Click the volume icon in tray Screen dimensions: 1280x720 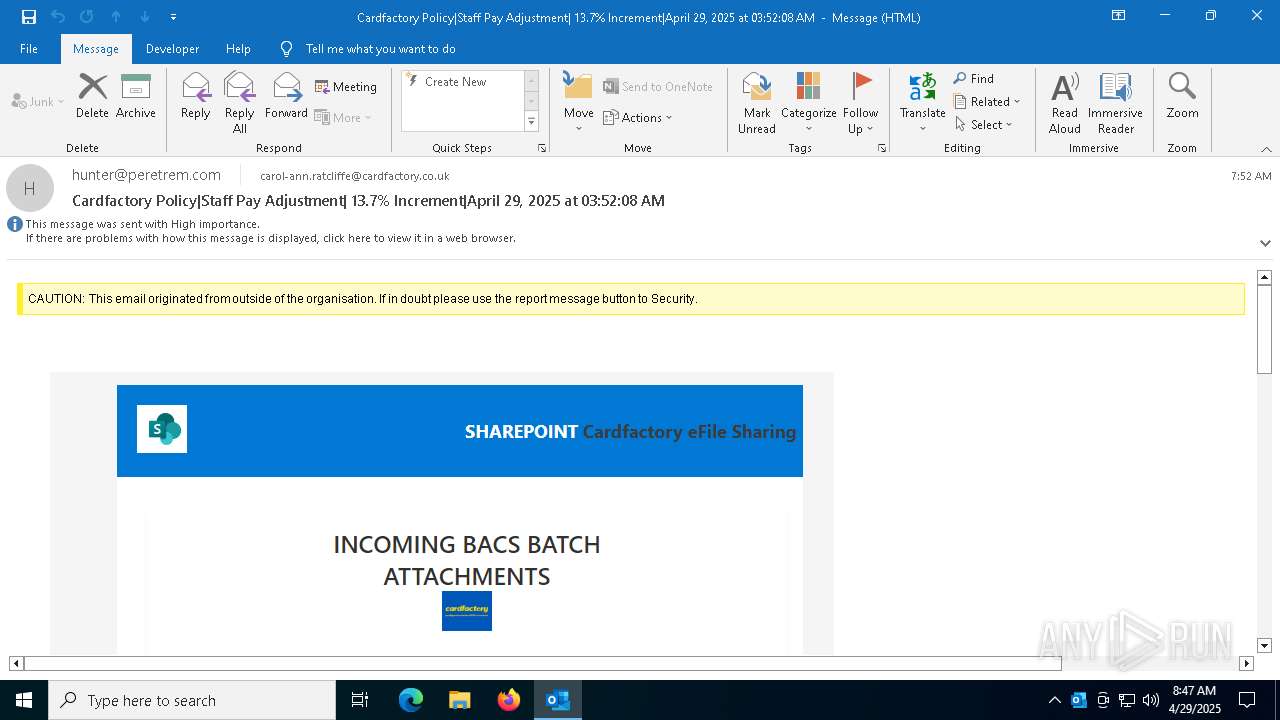1151,700
